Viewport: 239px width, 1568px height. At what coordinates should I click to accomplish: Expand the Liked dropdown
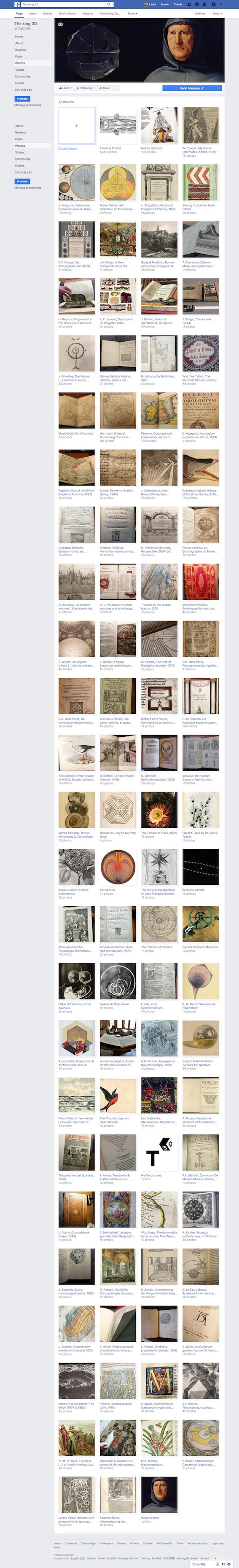(65, 88)
